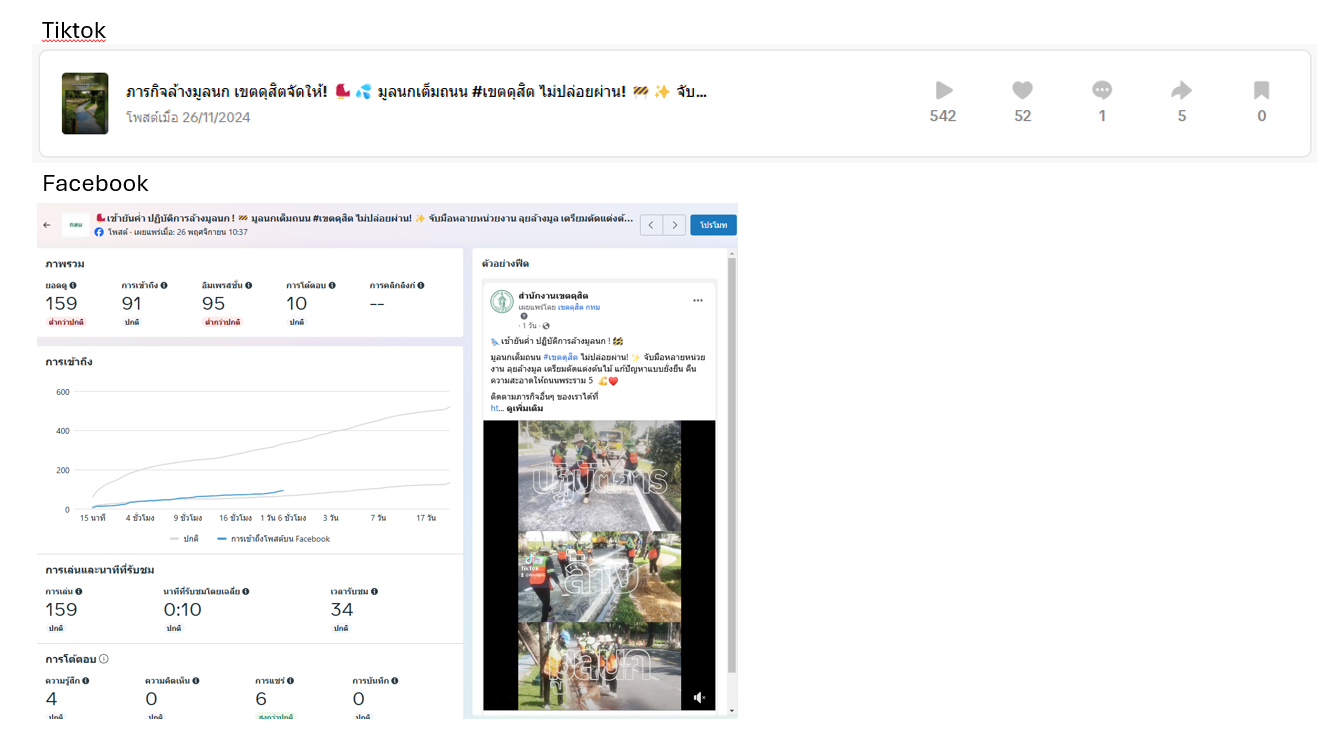This screenshot has width=1330, height=748.
Task: Show info for the เวลารับชม metric
Action: 373,591
